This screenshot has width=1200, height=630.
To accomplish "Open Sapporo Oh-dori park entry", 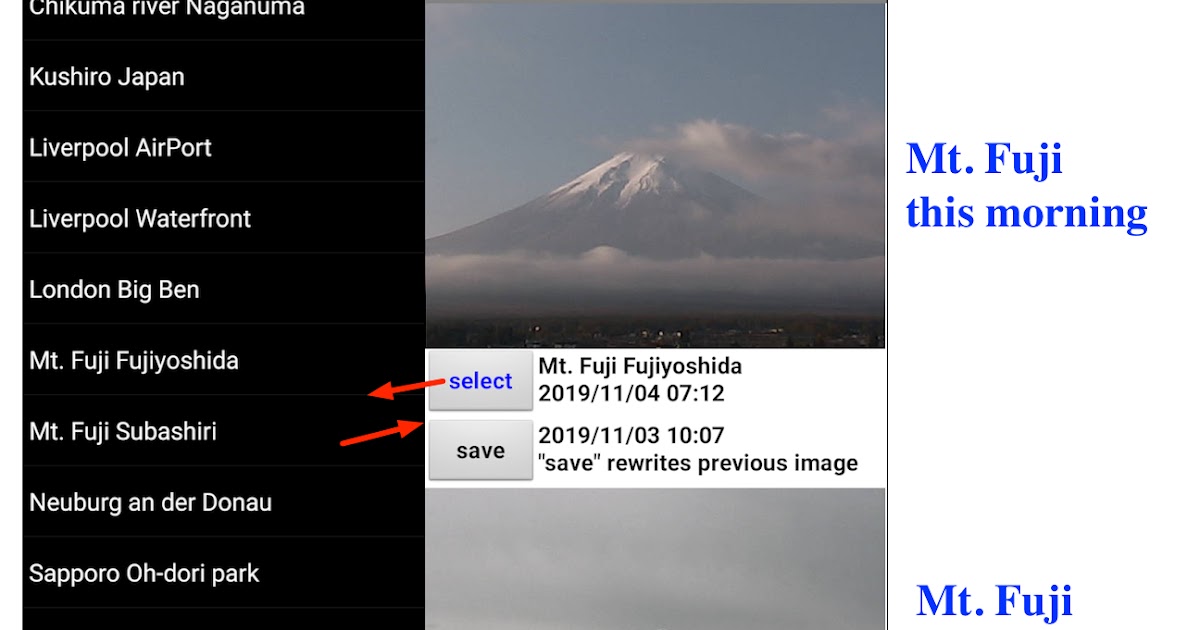I will click(223, 573).
